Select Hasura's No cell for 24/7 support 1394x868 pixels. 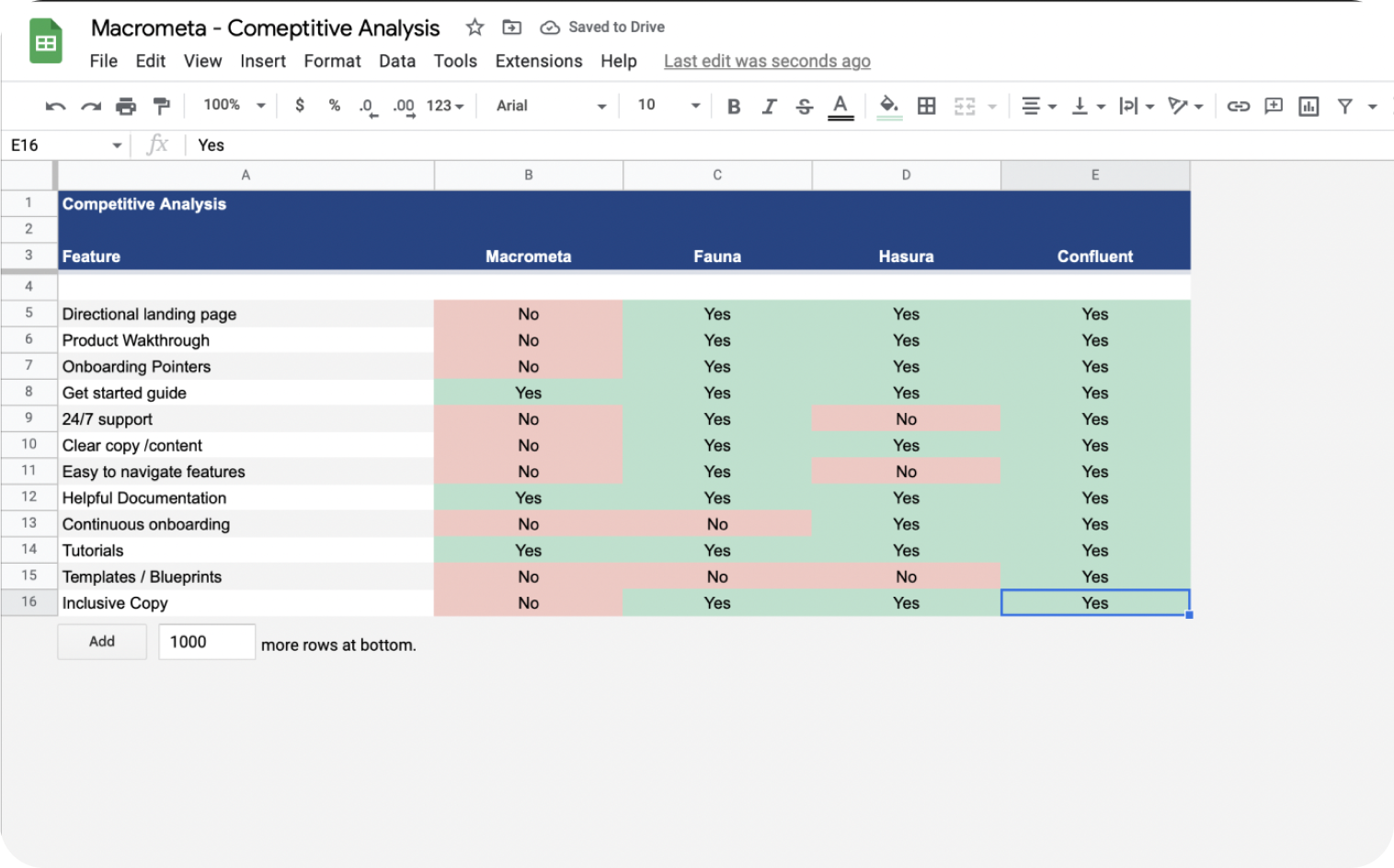pyautogui.click(x=907, y=419)
